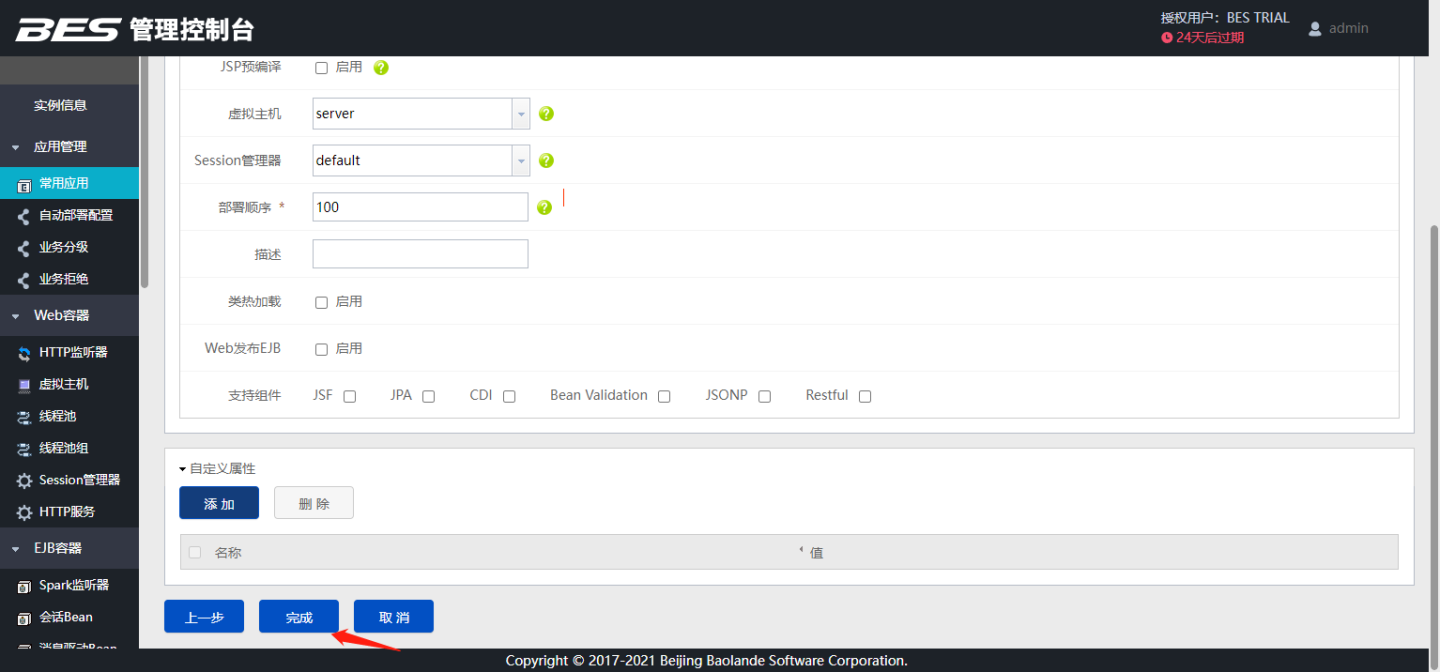Tick the select-all checkbox beside 名称 header

(195, 552)
